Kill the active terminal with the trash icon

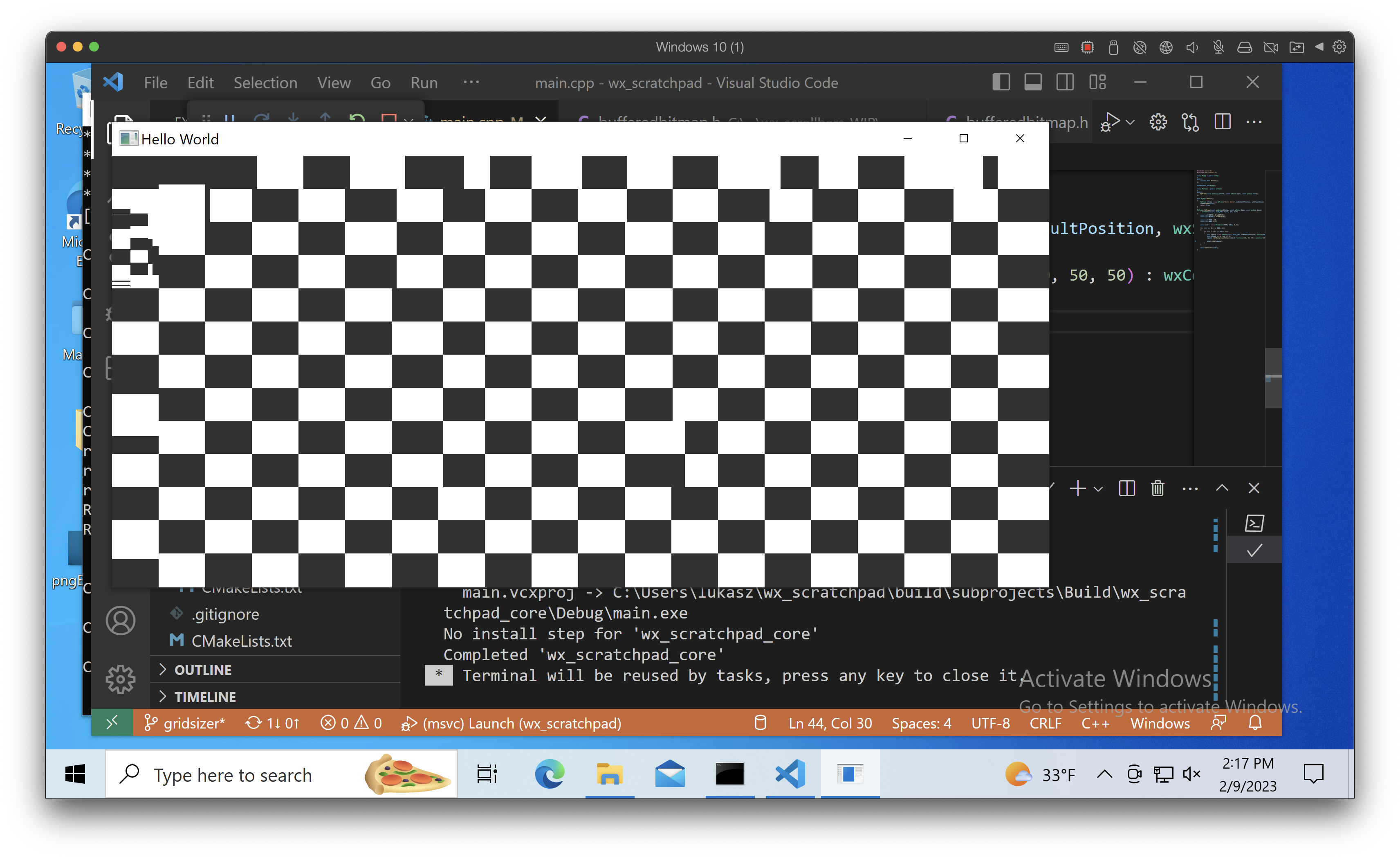pos(1158,488)
